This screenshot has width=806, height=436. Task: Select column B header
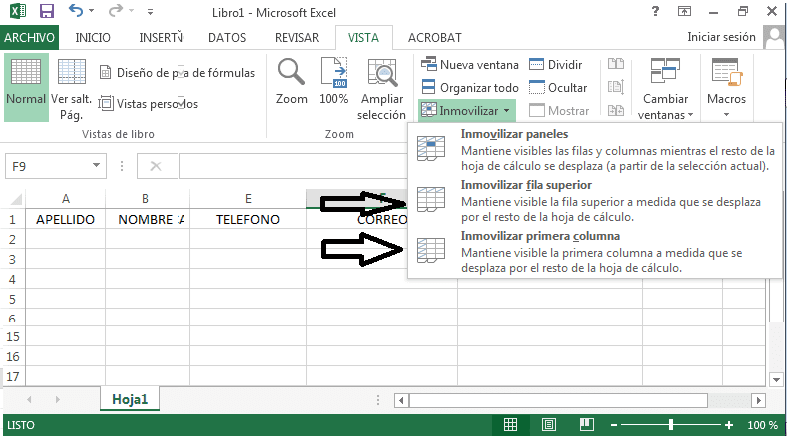click(x=145, y=198)
